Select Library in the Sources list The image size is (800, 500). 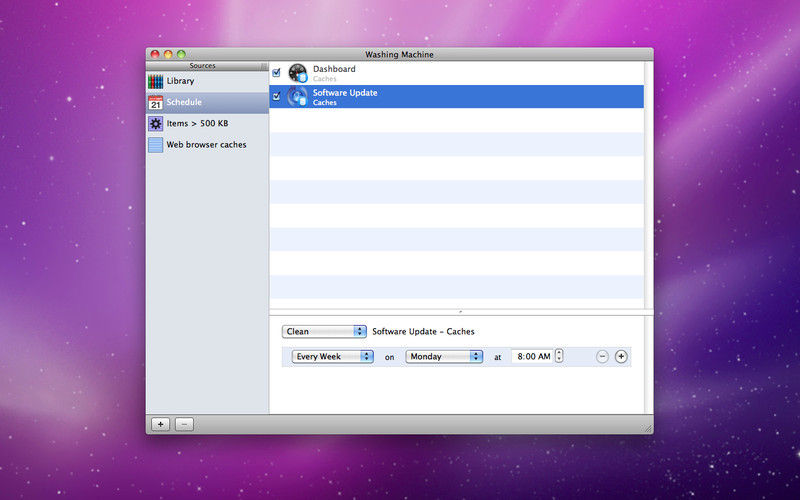pyautogui.click(x=207, y=81)
